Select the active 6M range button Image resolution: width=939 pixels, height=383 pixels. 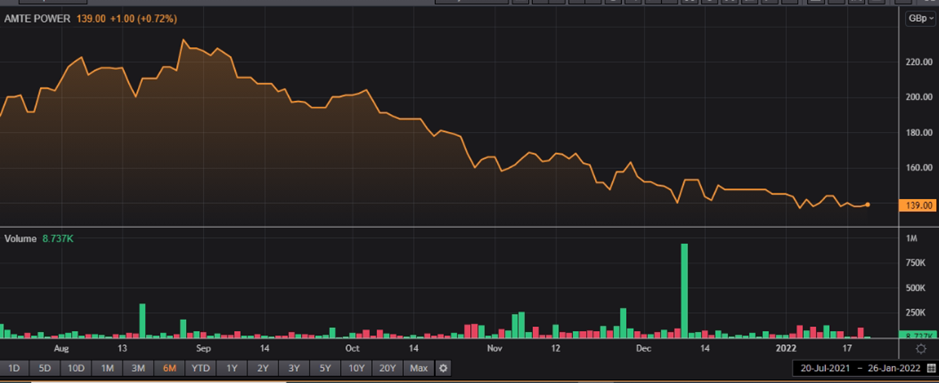point(169,368)
